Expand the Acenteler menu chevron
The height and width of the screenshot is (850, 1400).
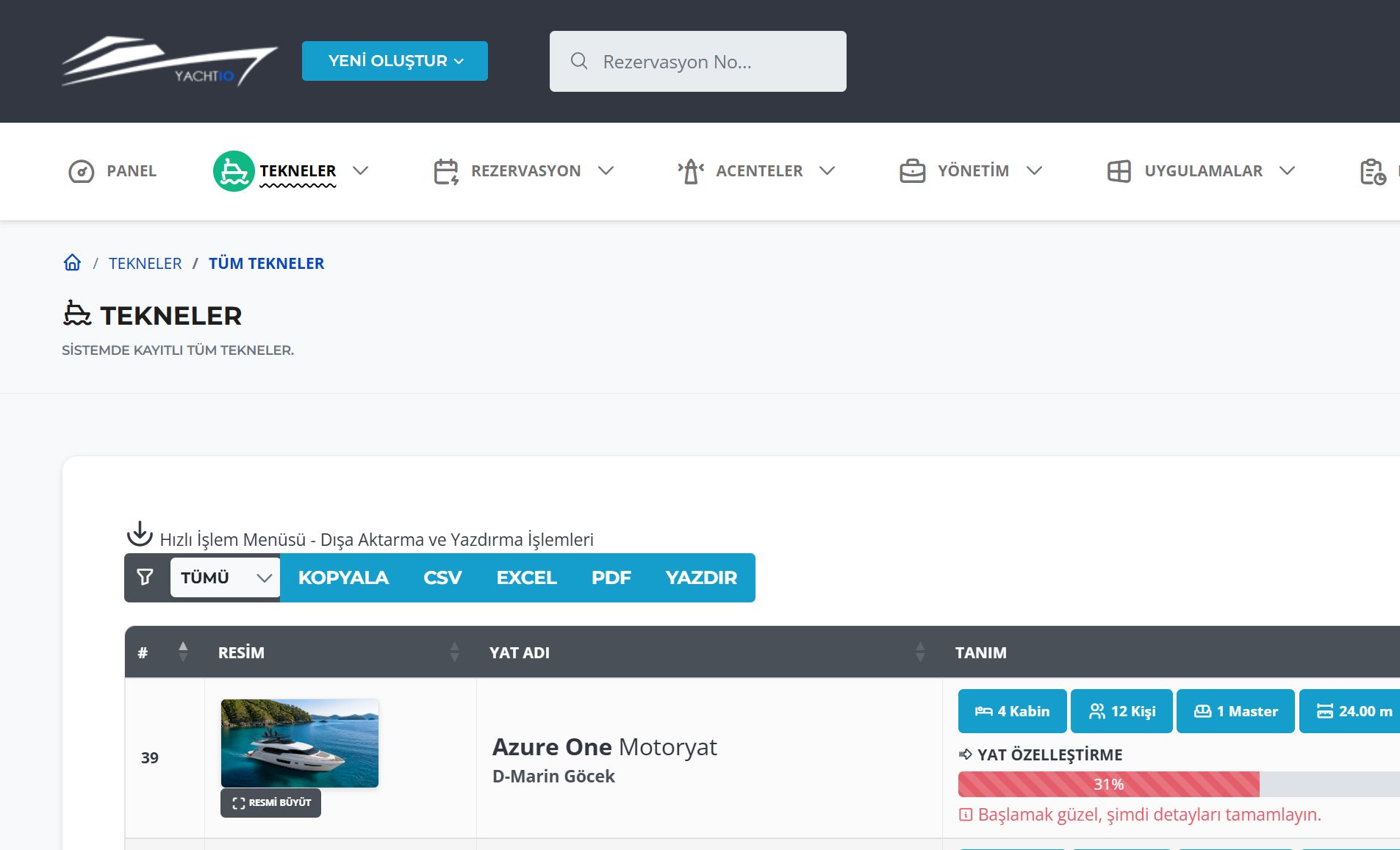[x=827, y=170]
